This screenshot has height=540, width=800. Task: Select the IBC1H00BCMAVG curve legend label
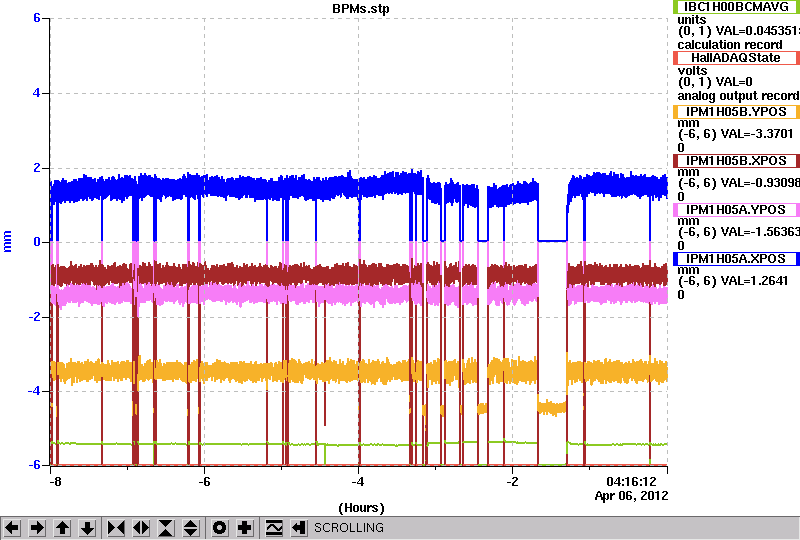tap(736, 7)
